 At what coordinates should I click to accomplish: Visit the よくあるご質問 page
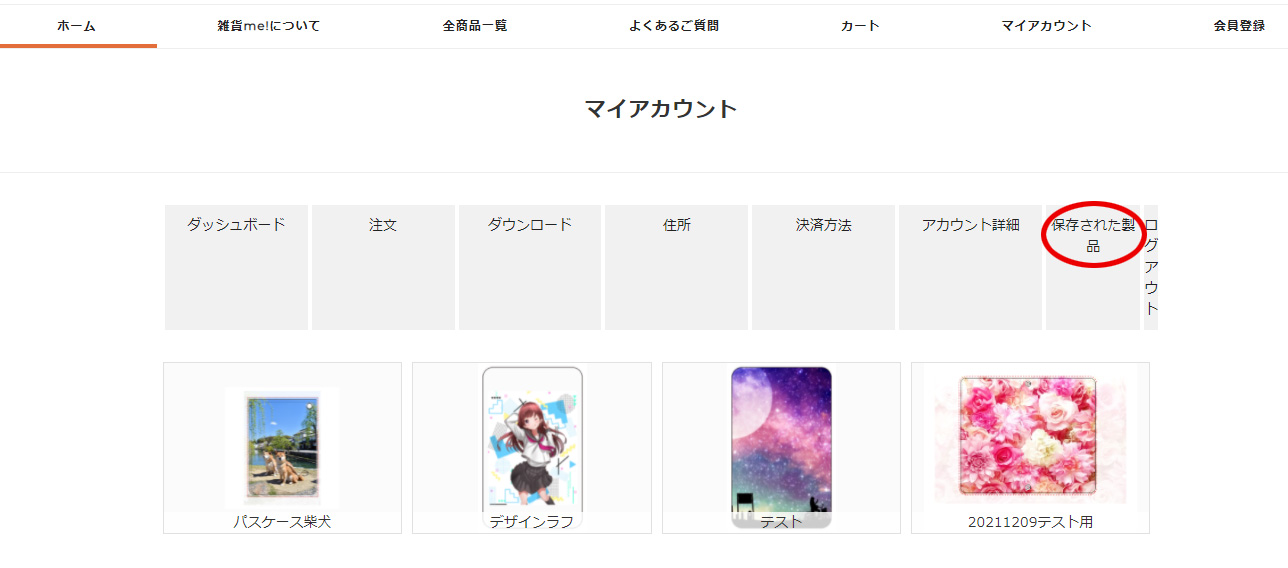coord(674,26)
